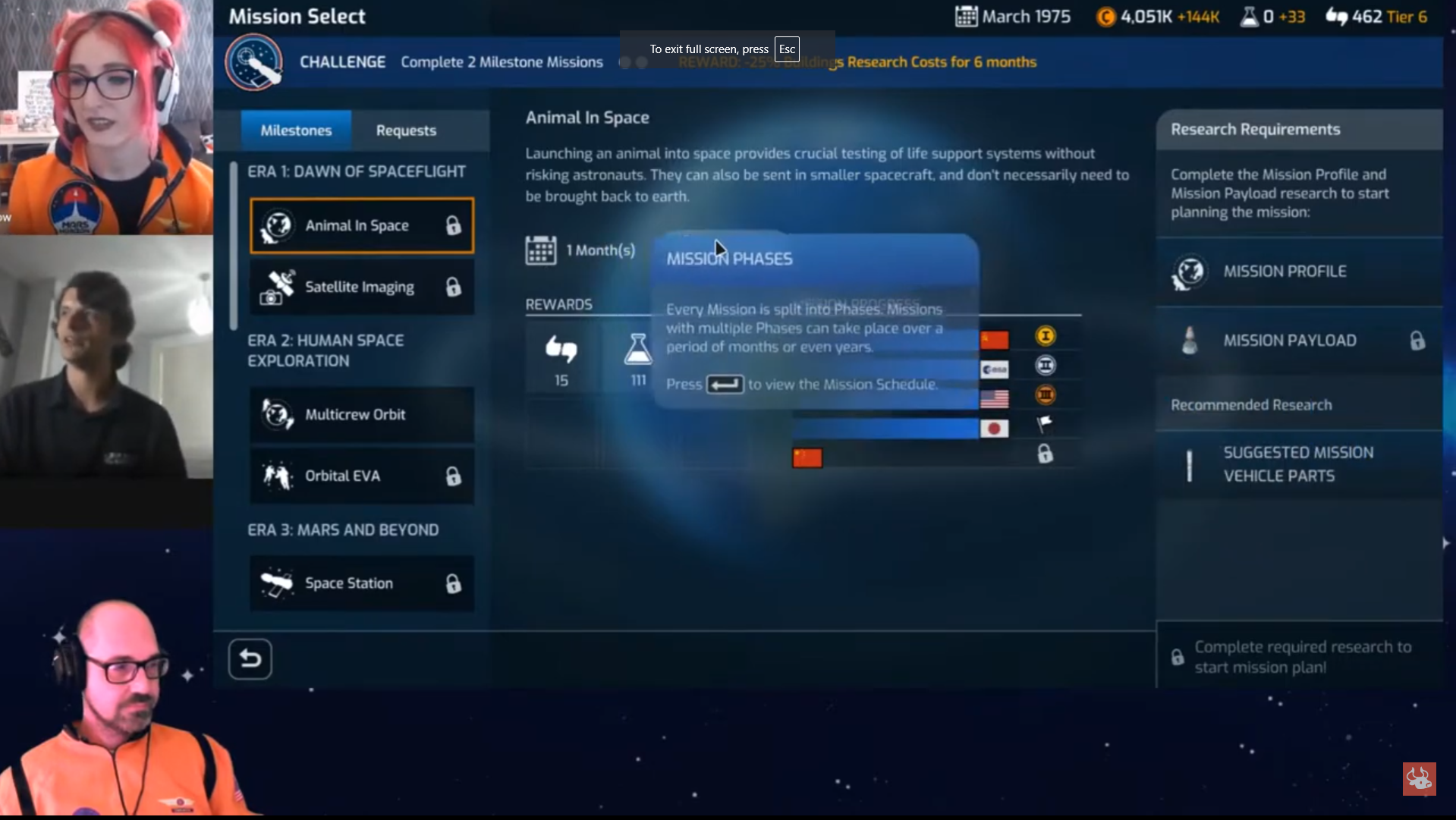Open Suggested Mission Vehicle Parts
This screenshot has height=820, width=1456.
1298,464
